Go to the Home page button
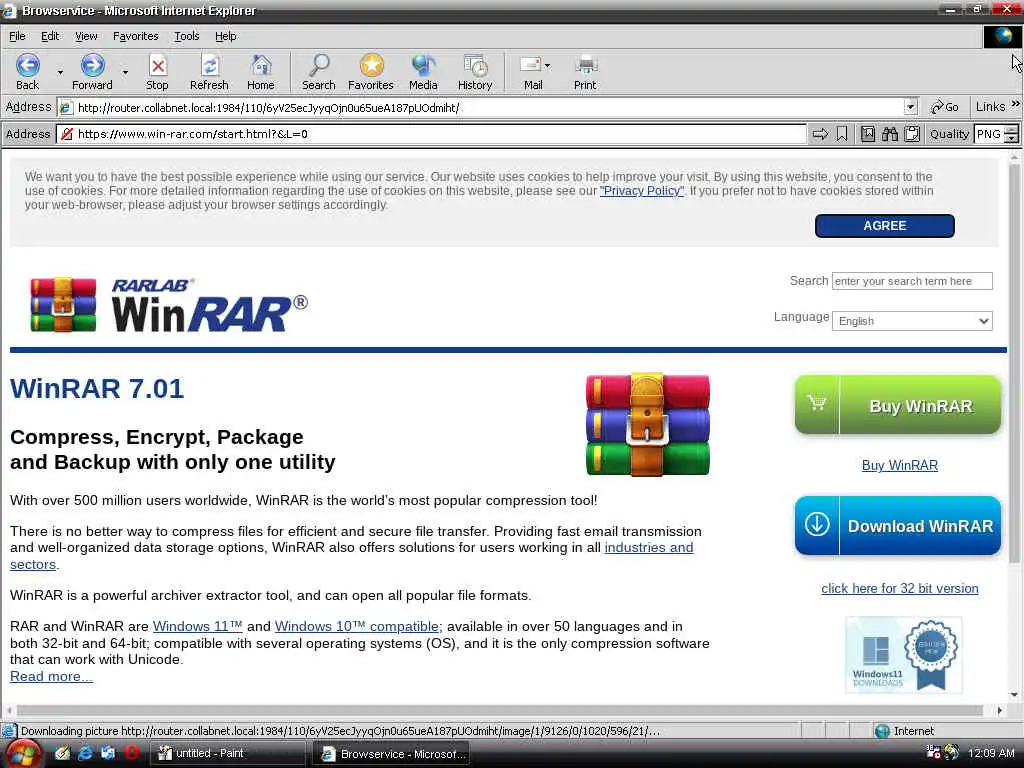1024x768 pixels. click(261, 72)
